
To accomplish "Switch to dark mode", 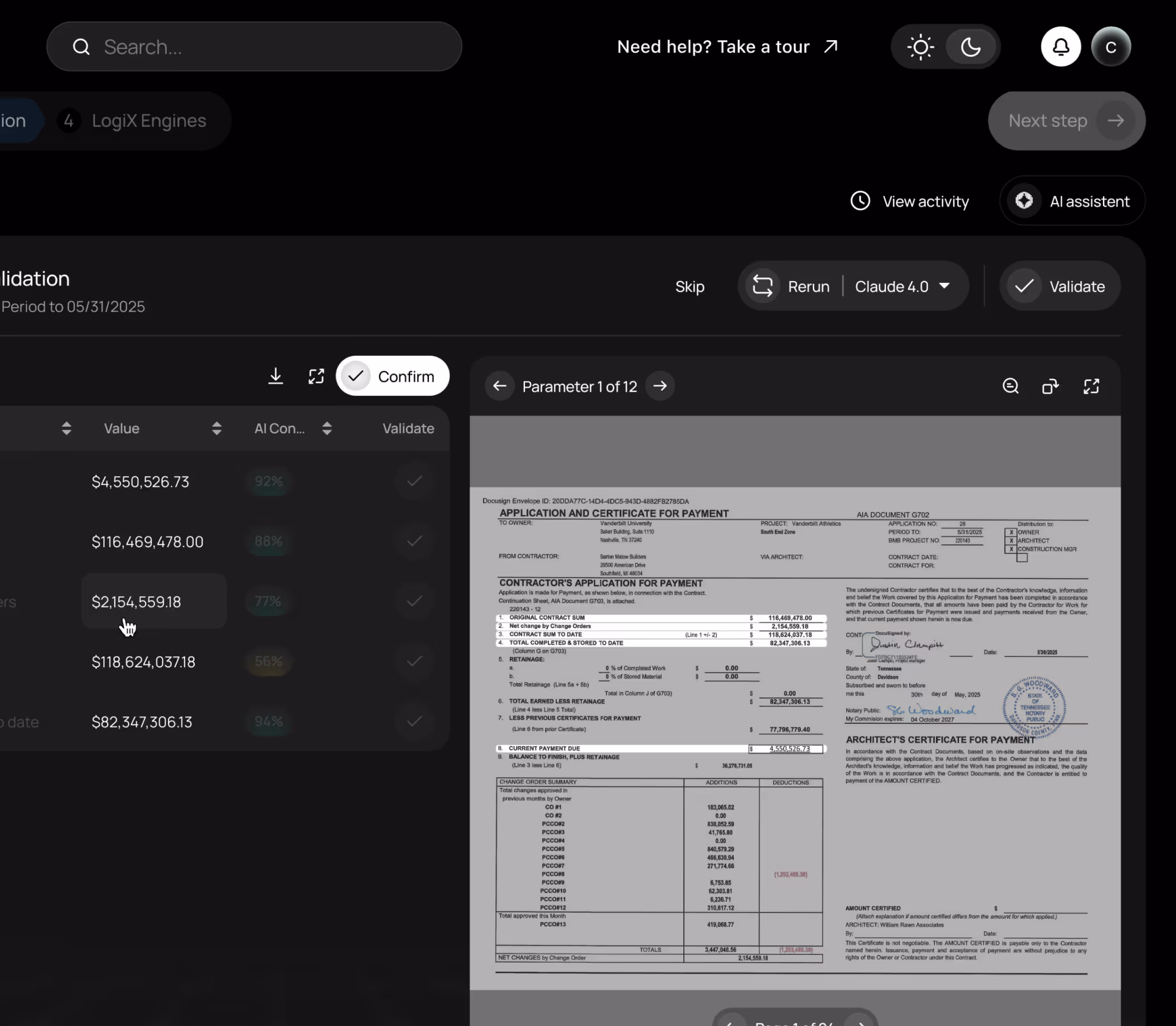I will 970,47.
